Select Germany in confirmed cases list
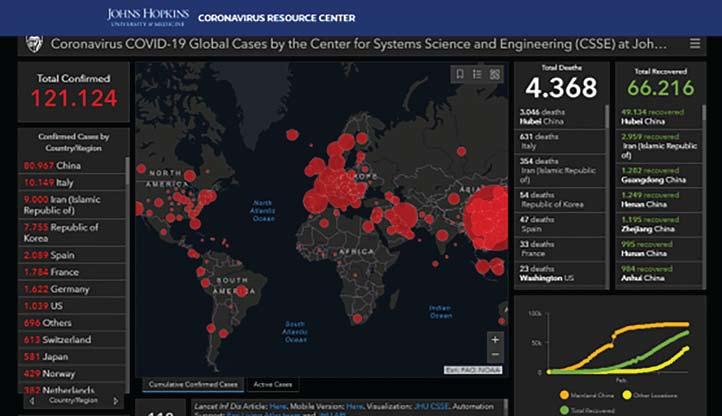This screenshot has height=416, width=722. coord(71,289)
